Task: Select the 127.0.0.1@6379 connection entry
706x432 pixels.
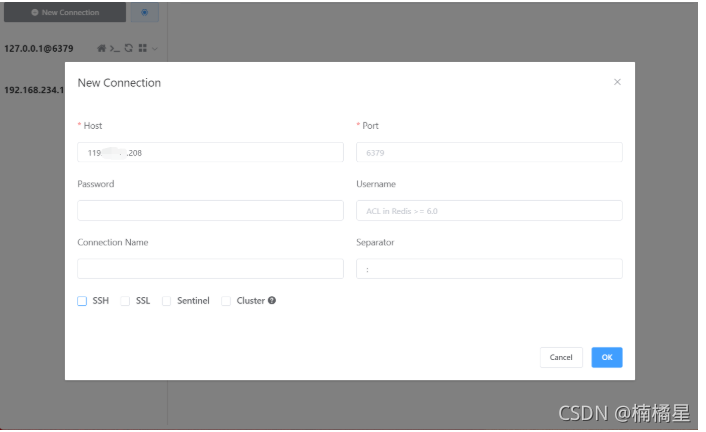Action: pos(39,48)
